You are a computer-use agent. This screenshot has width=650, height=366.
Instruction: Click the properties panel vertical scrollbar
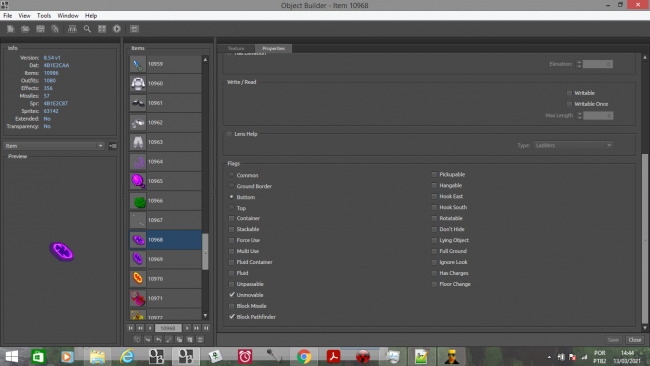click(645, 239)
